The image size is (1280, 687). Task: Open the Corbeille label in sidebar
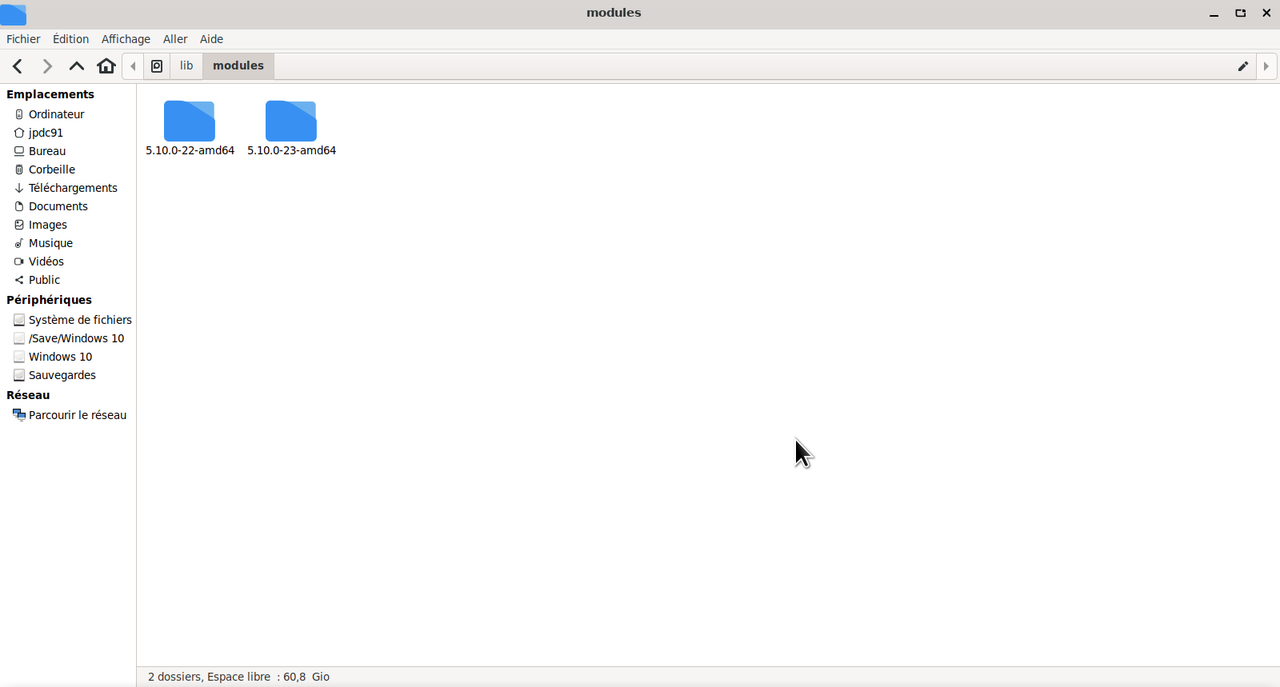click(52, 170)
